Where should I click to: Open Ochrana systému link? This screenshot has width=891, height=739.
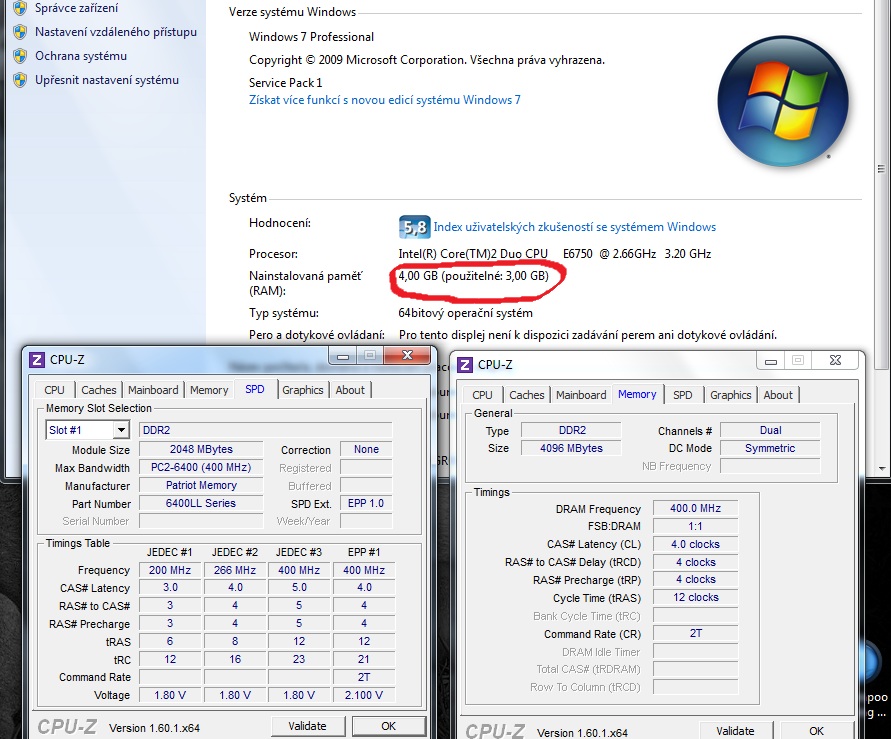(81, 56)
